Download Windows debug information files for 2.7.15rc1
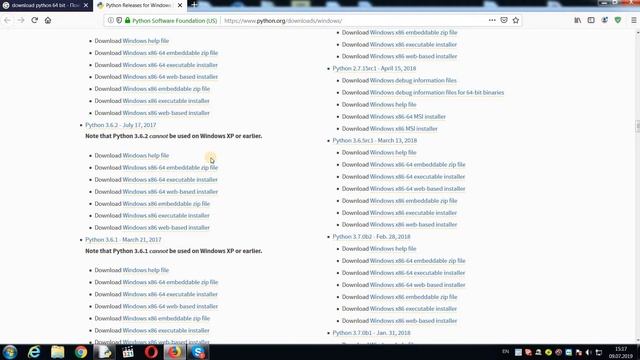The image size is (640, 360). click(413, 80)
